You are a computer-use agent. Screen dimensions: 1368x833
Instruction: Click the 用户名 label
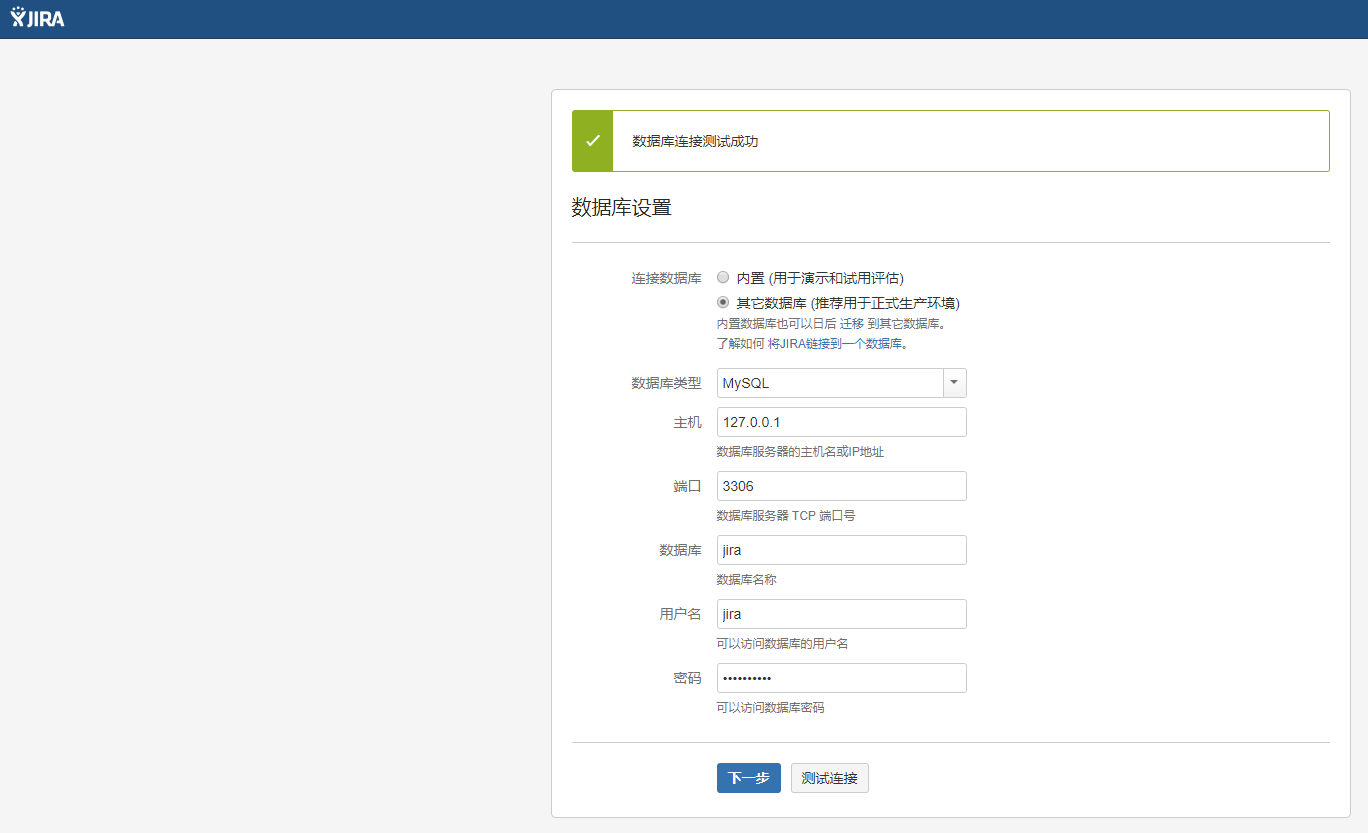[680, 614]
